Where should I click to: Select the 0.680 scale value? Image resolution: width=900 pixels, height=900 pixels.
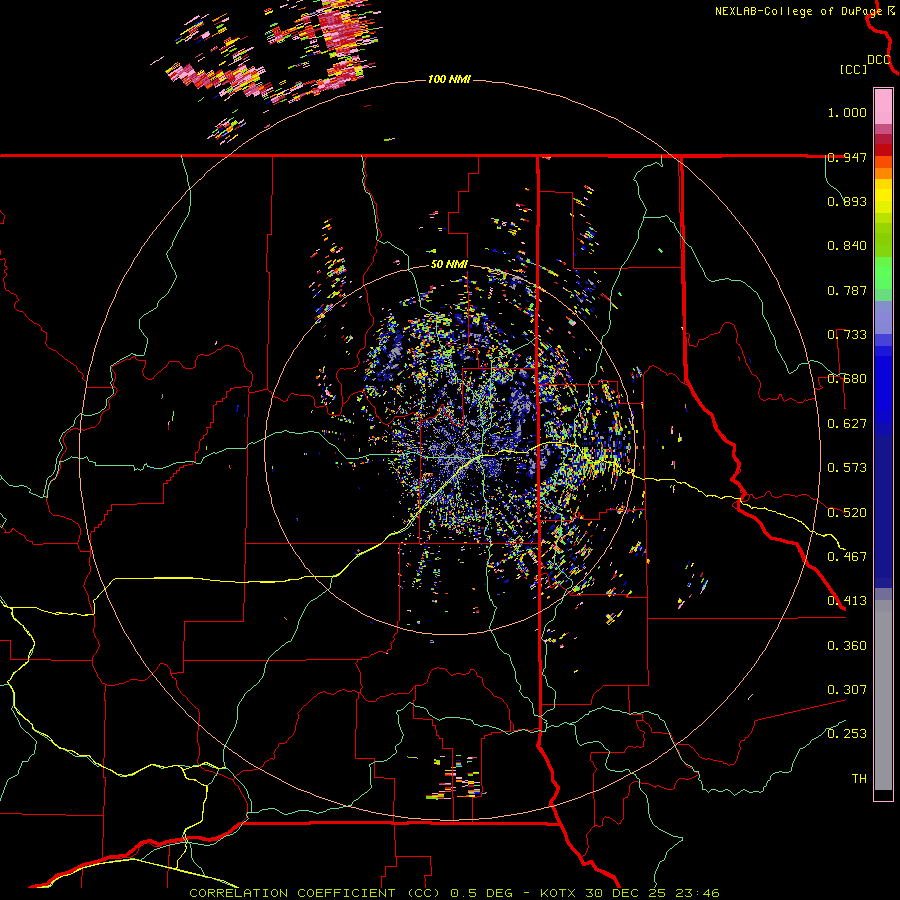pos(847,379)
